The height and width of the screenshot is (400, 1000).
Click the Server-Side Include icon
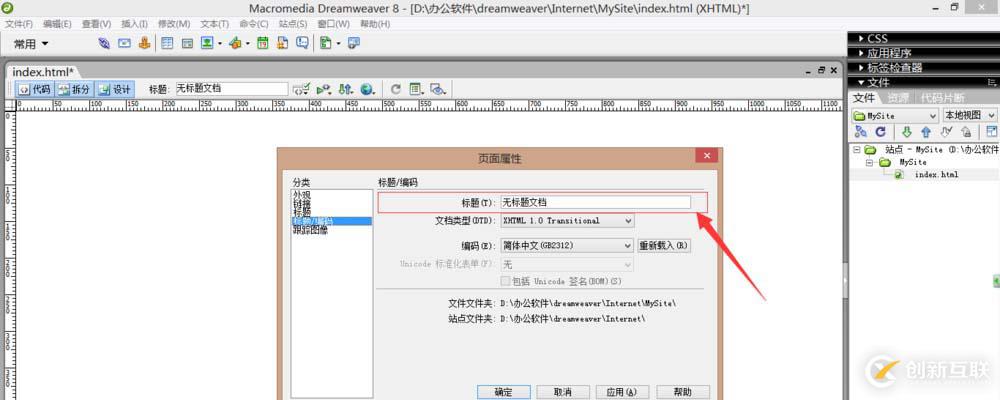coord(283,43)
